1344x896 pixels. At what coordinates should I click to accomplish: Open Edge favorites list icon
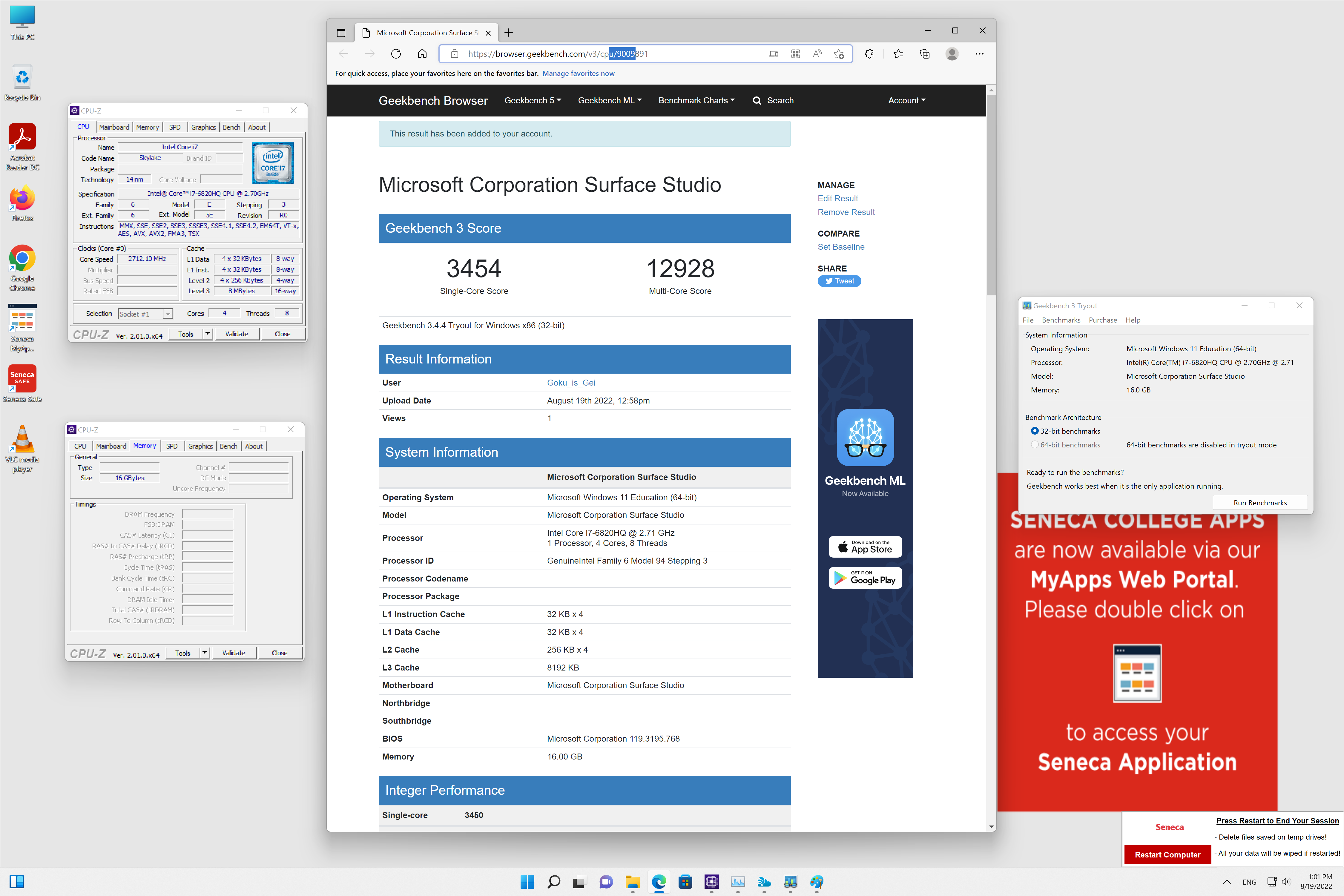point(898,54)
